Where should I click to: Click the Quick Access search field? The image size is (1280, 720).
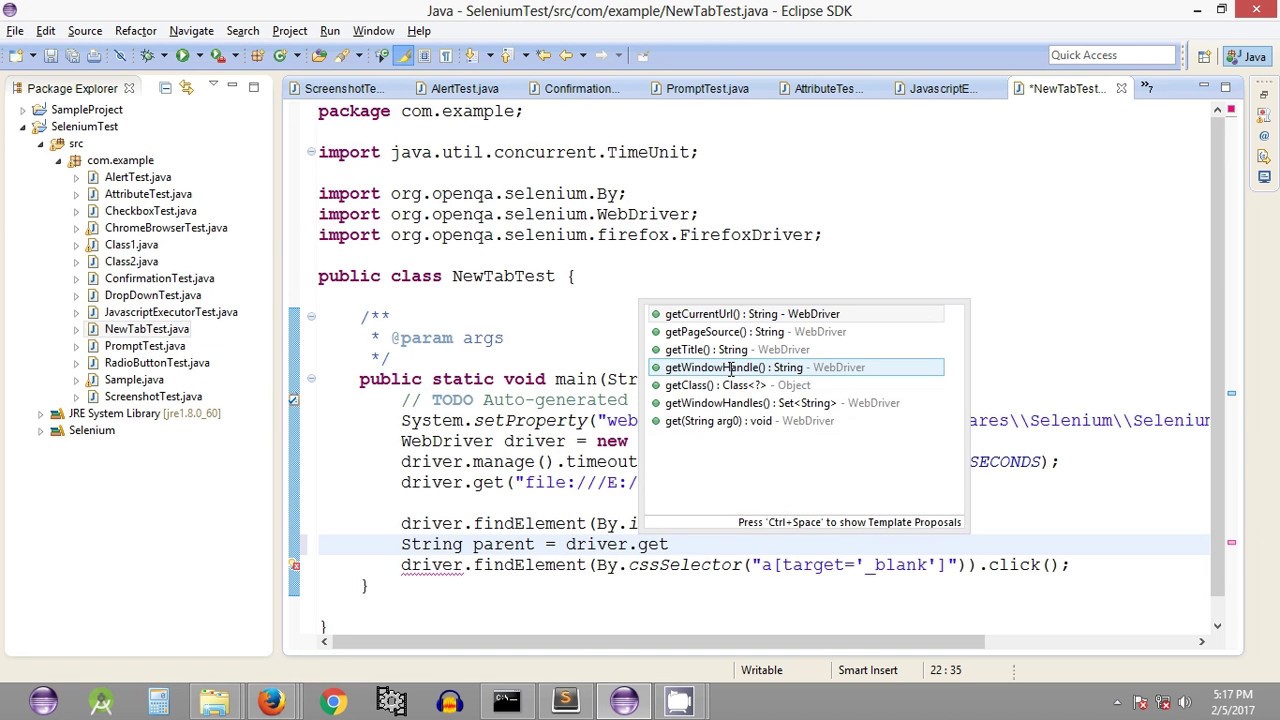(1113, 56)
